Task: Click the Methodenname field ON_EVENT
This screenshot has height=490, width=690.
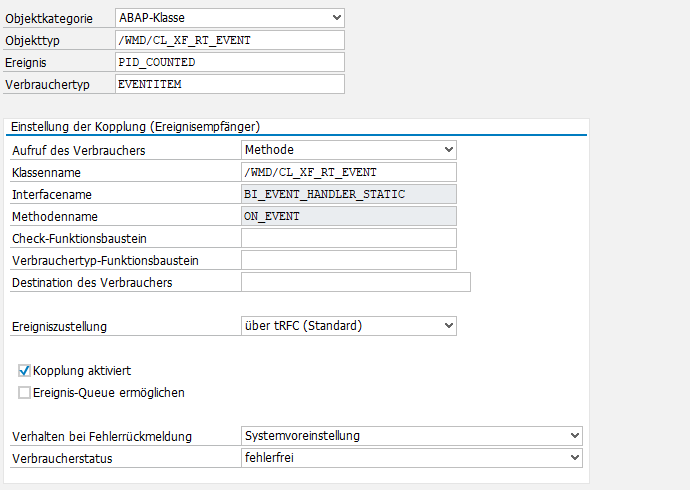Action: click(349, 216)
